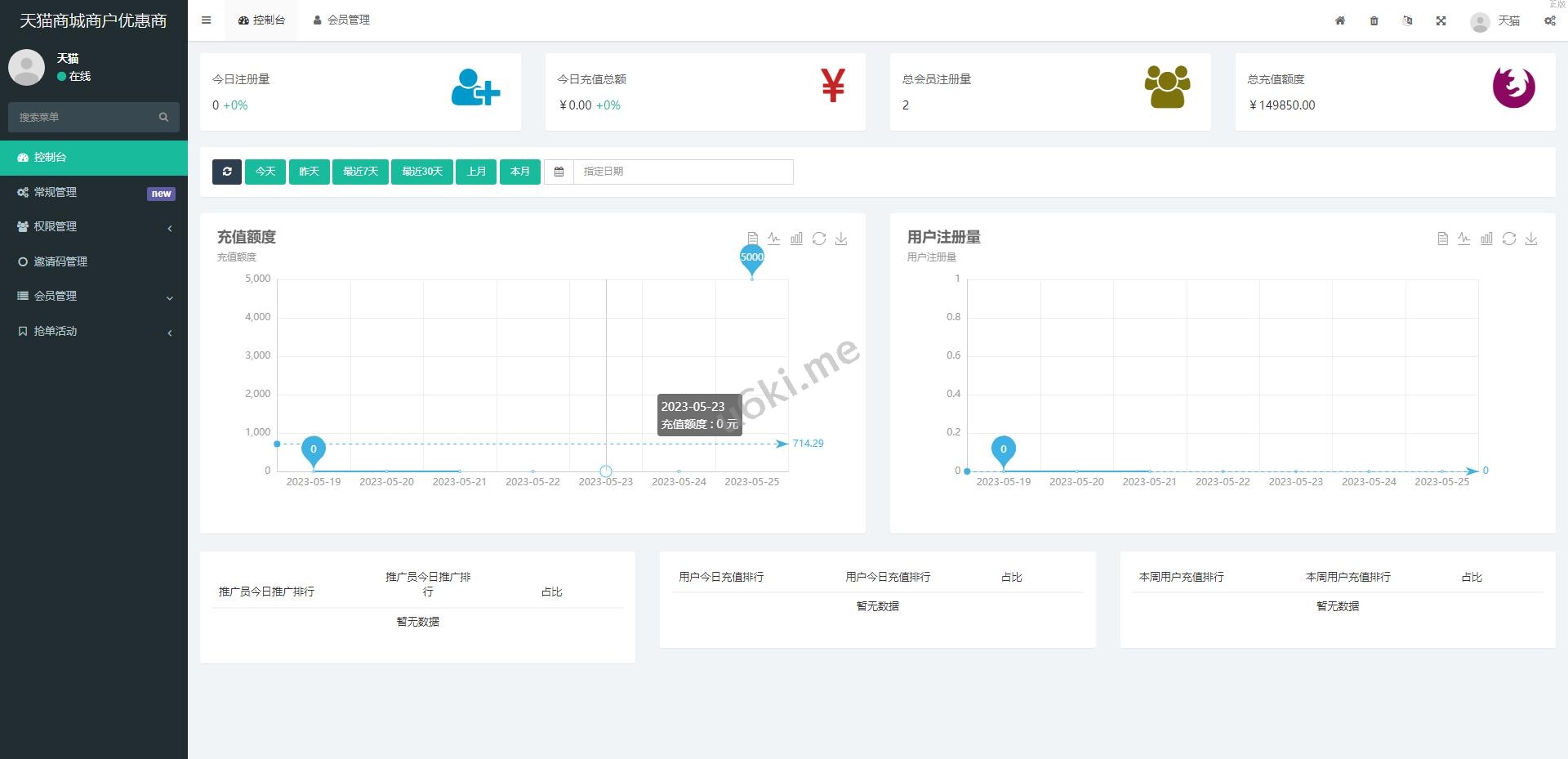
Task: Download 充值额度 chart as image
Action: coord(841,239)
